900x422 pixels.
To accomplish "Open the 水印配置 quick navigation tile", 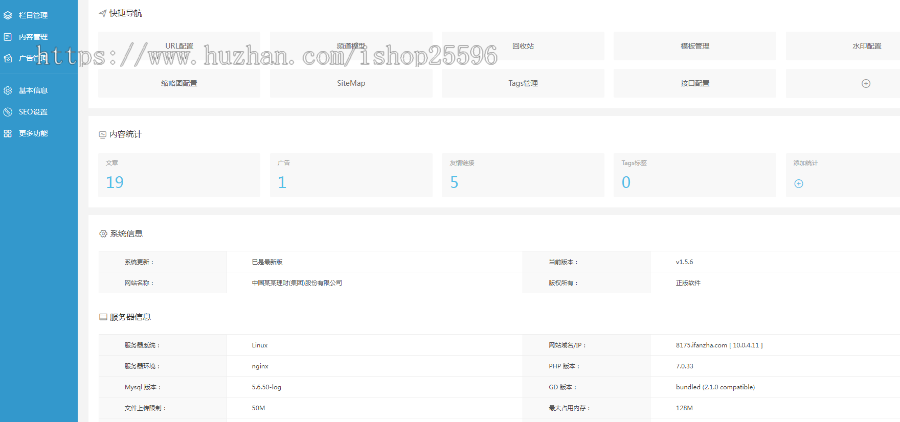I will tap(843, 46).
